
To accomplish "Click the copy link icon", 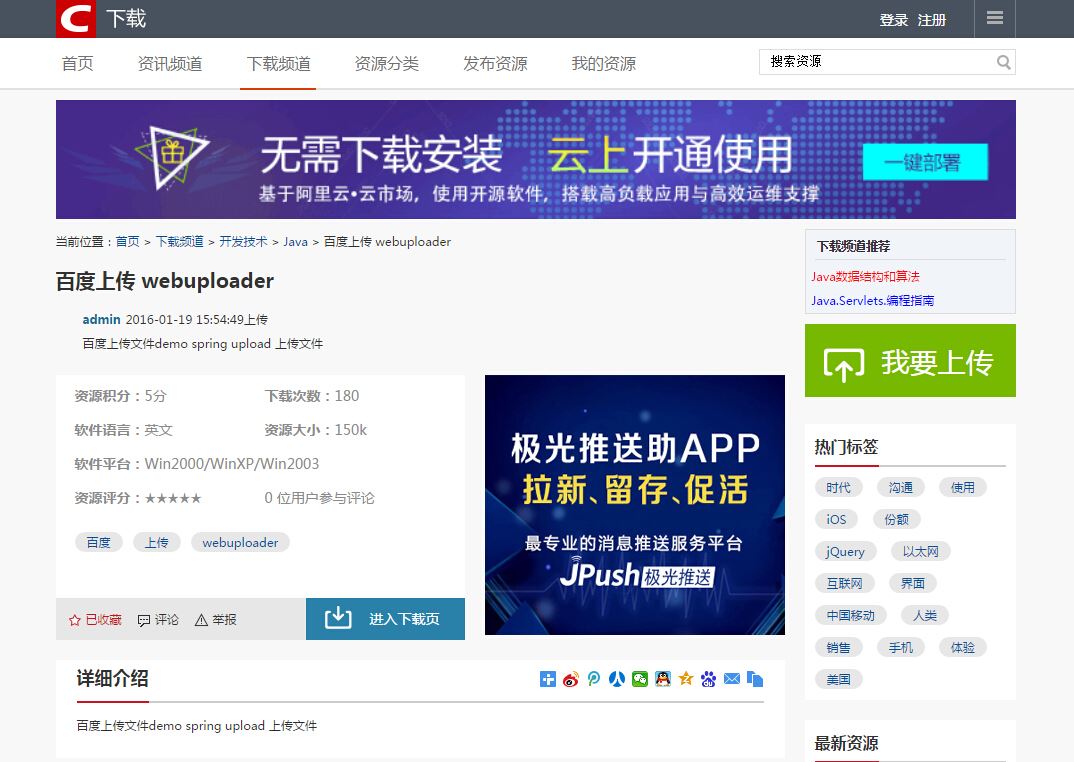I will pos(755,679).
